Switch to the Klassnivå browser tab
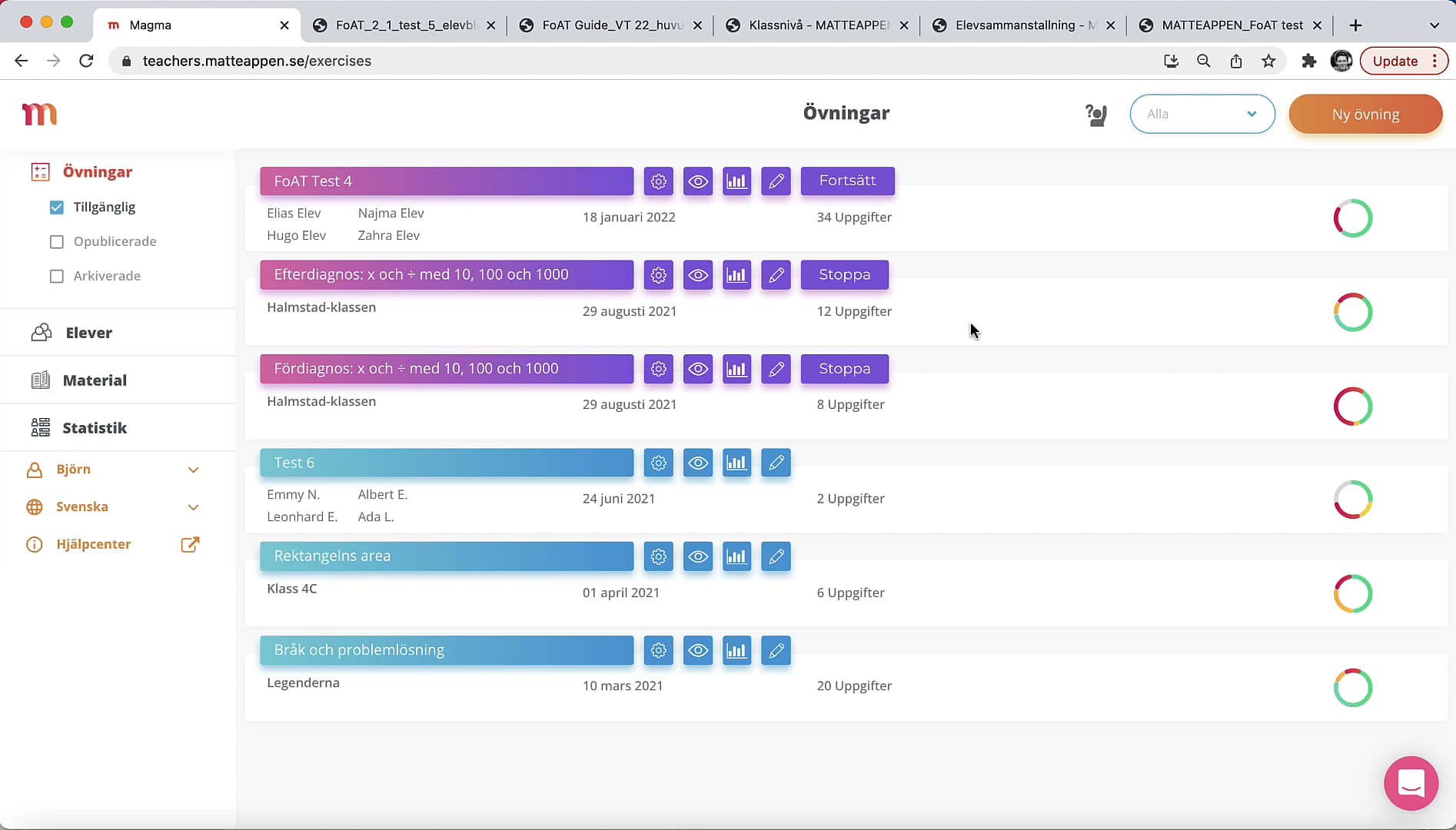The width and height of the screenshot is (1456, 830). [815, 25]
